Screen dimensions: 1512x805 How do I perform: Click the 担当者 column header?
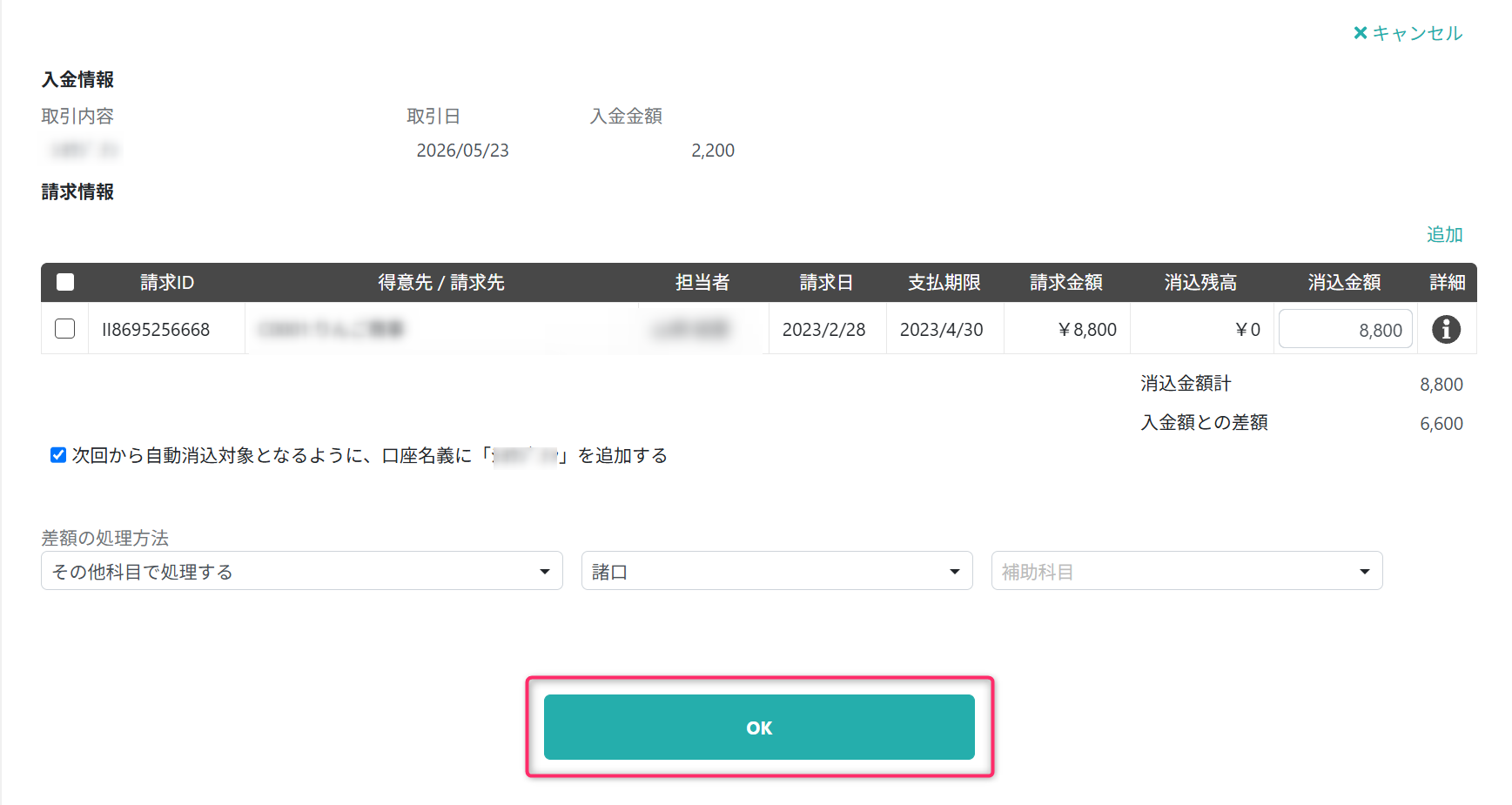click(x=702, y=282)
